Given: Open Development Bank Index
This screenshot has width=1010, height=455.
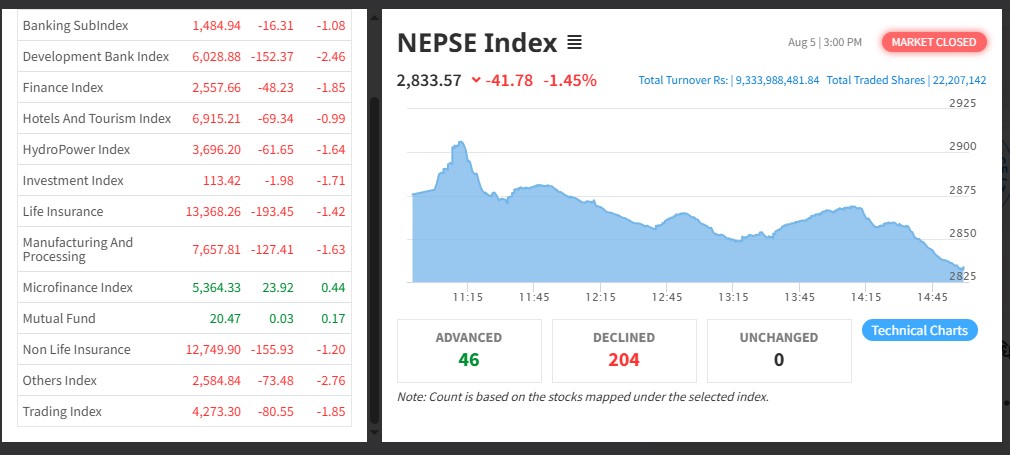Looking at the screenshot, I should coord(96,56).
